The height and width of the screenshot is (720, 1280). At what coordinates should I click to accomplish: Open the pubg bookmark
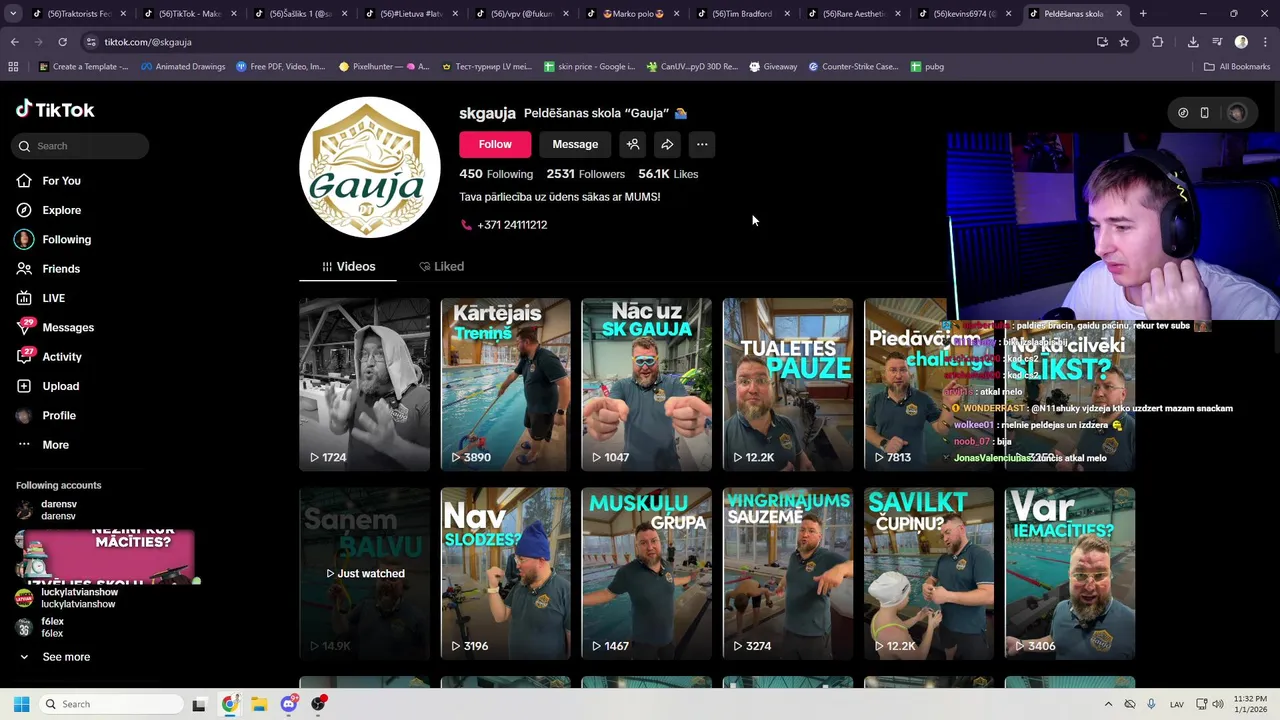click(927, 67)
